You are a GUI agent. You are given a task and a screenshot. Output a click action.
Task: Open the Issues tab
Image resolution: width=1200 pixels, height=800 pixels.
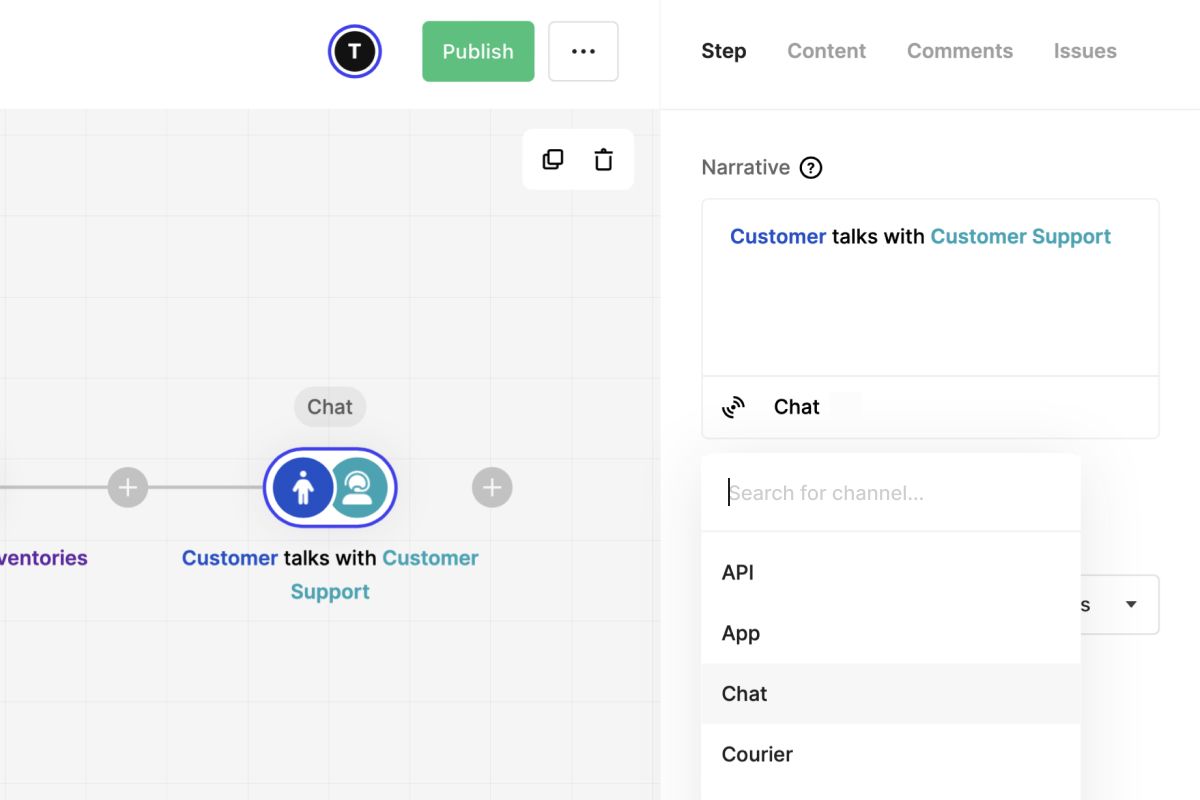1085,51
